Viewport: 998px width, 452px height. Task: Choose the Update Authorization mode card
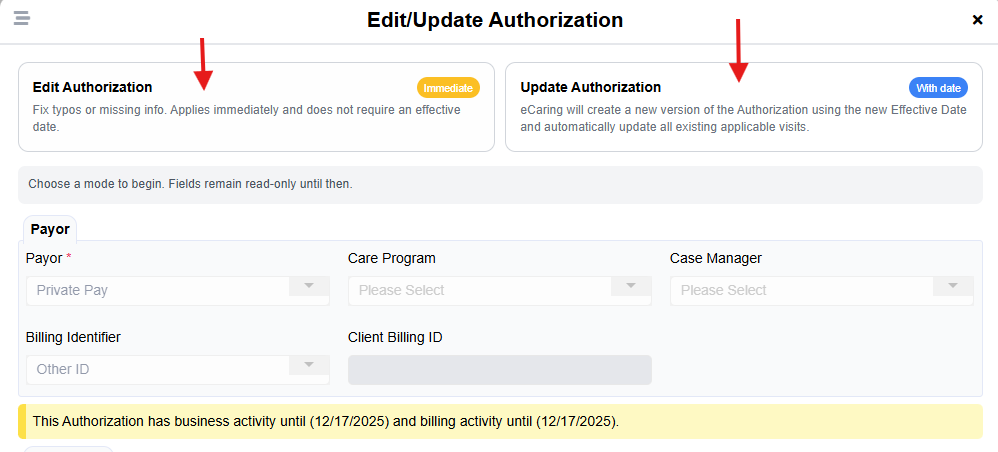coord(743,107)
